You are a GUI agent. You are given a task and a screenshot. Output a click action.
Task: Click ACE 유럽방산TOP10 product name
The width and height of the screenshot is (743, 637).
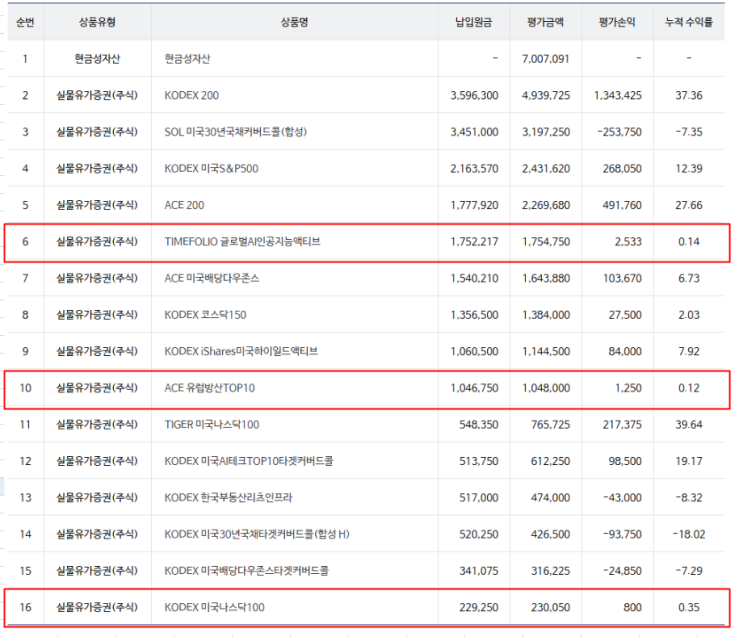point(209,388)
